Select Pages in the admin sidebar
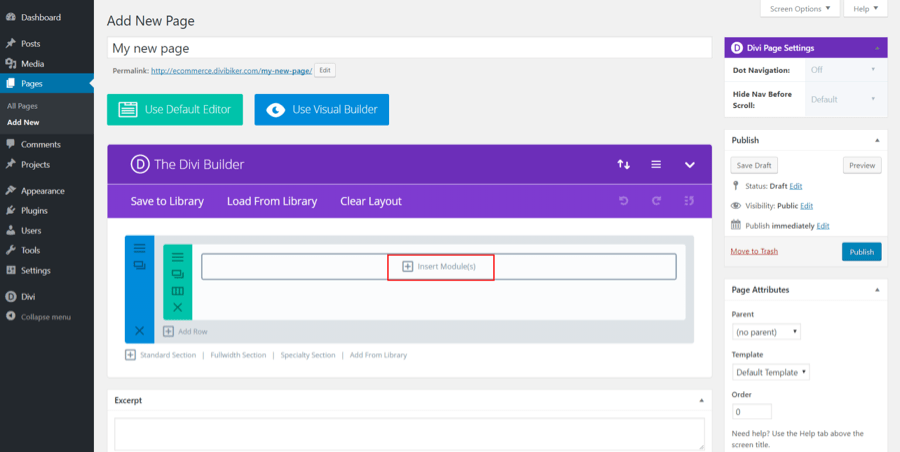The image size is (900, 452). click(46, 84)
